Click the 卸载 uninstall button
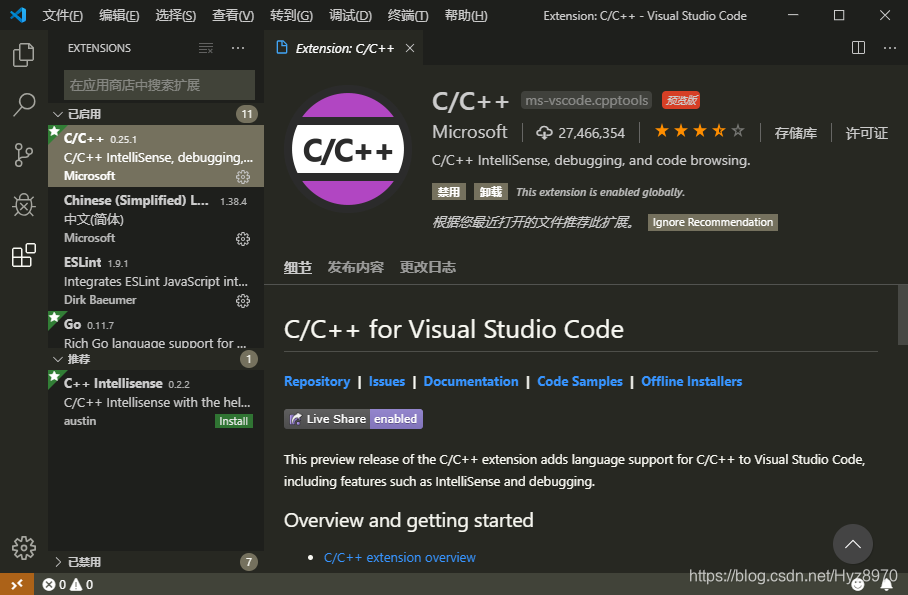This screenshot has height=595, width=908. pyautogui.click(x=490, y=192)
